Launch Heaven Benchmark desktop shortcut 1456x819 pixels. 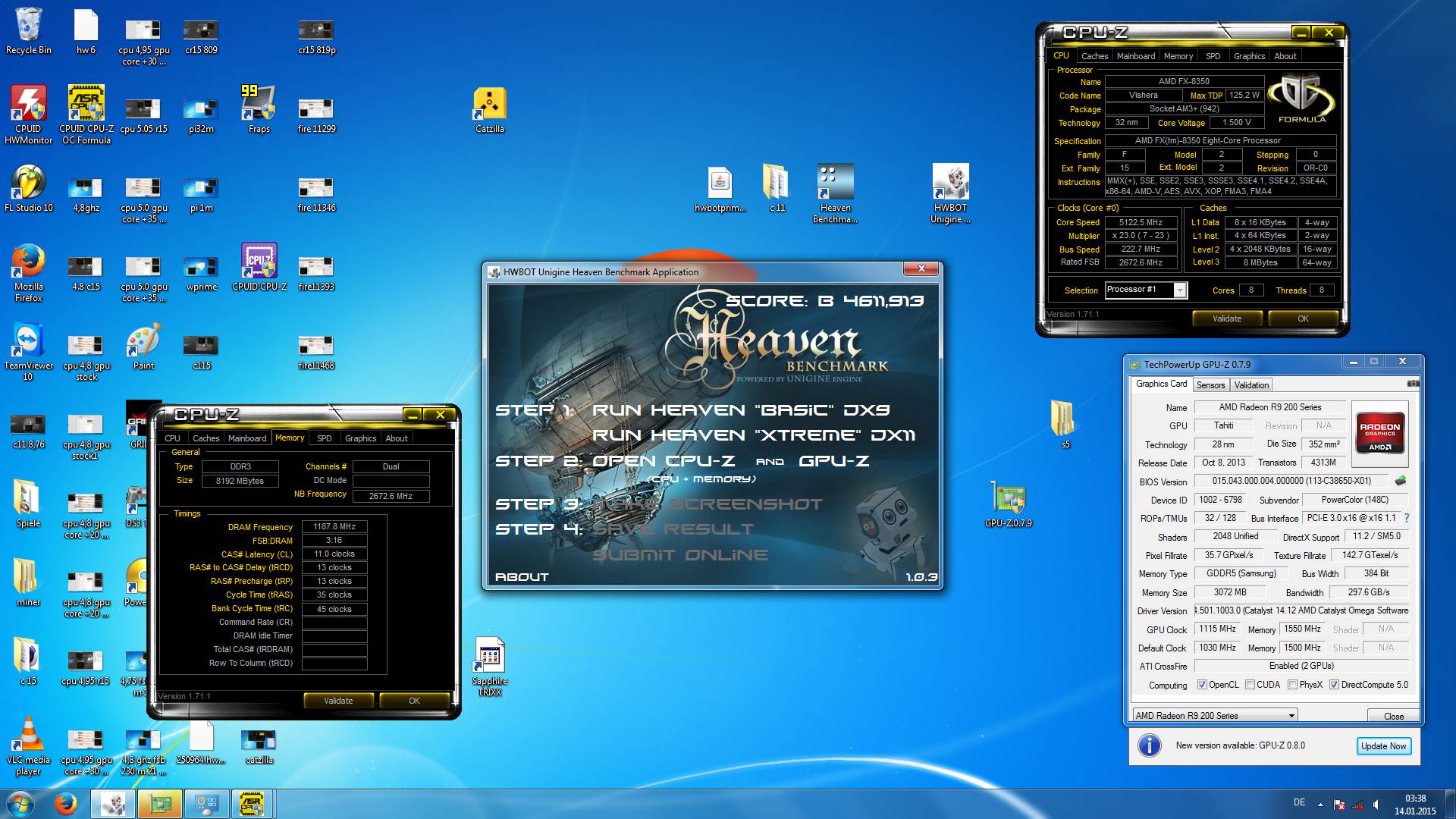835,193
